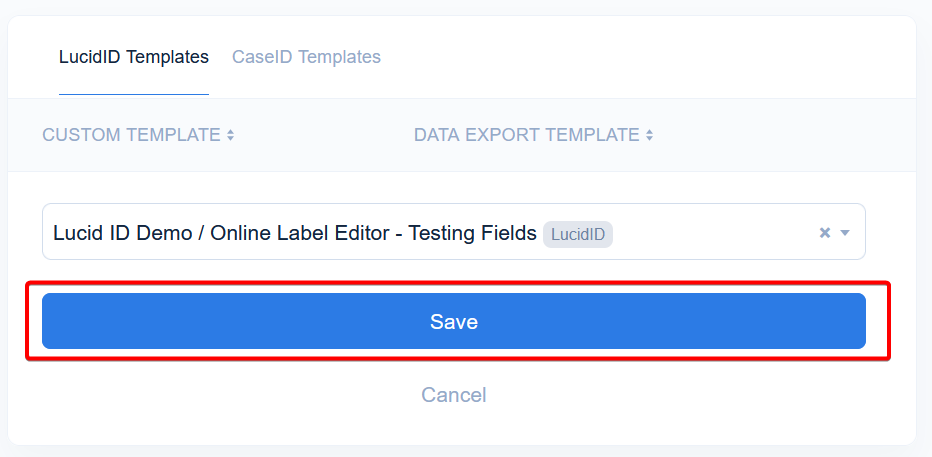Click the left edge of the Save button
The image size is (932, 457).
60,321
